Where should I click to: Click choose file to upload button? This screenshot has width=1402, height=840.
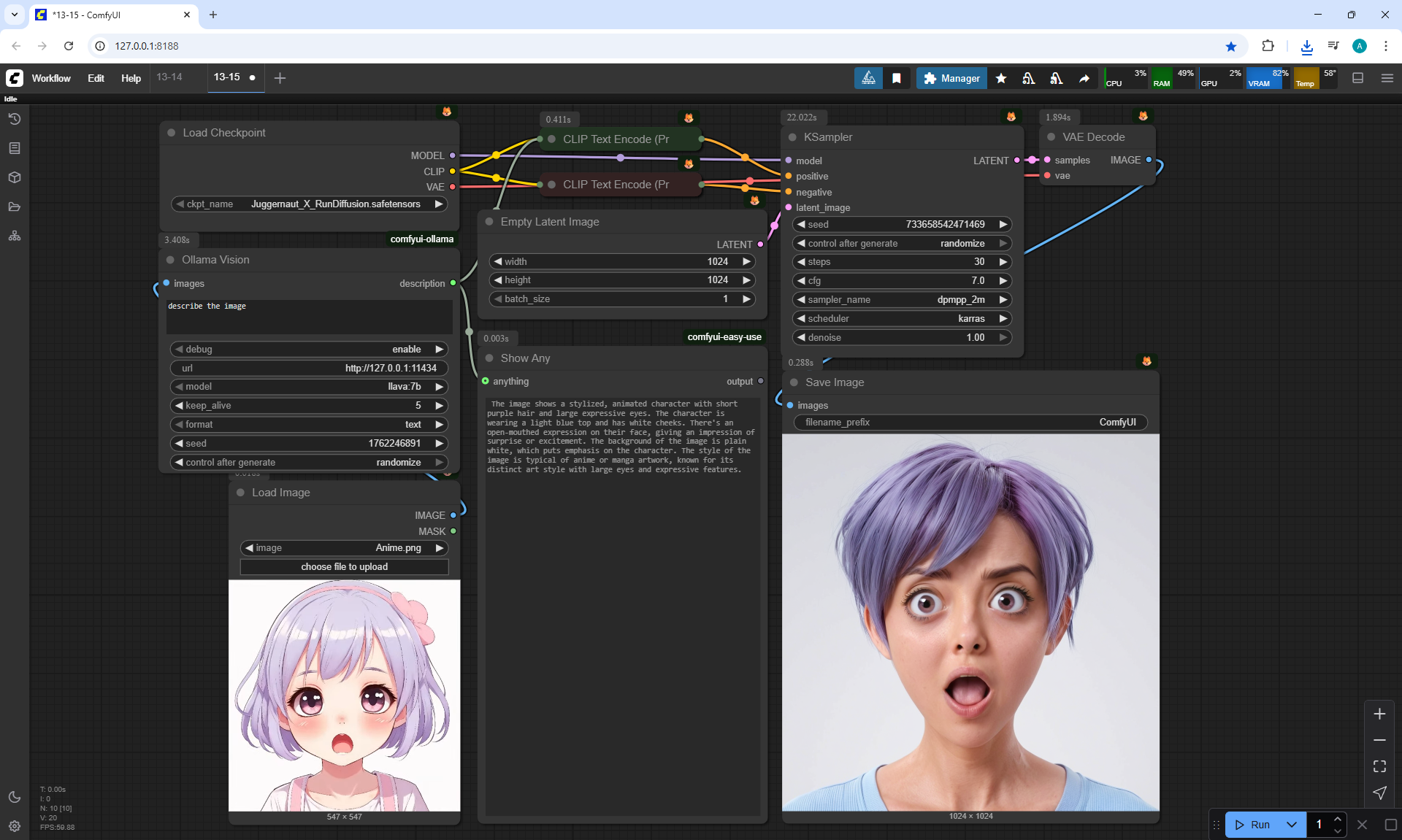[344, 567]
